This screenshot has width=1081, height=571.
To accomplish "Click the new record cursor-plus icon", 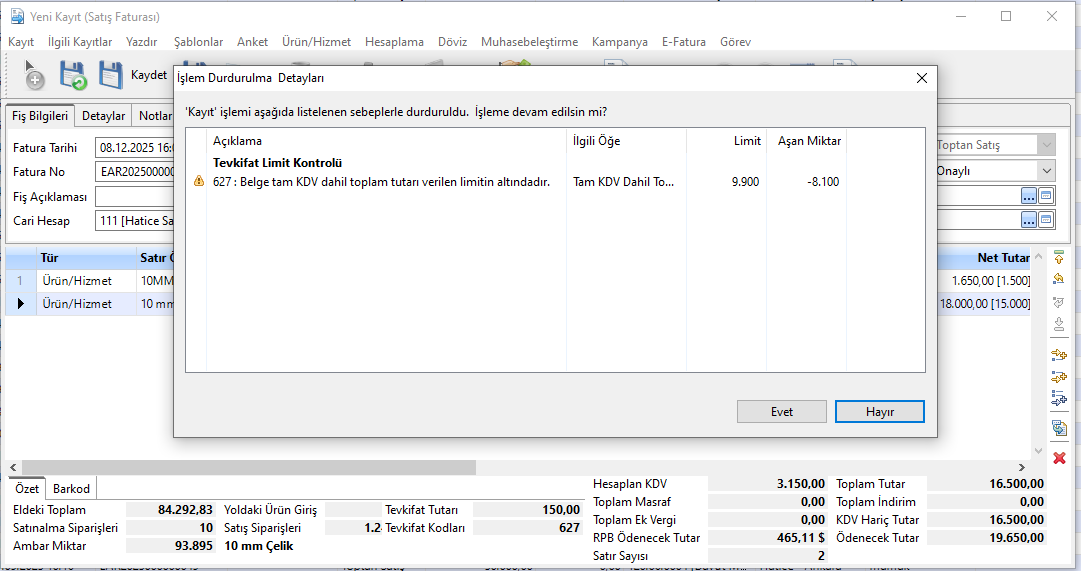I will click(x=33, y=75).
